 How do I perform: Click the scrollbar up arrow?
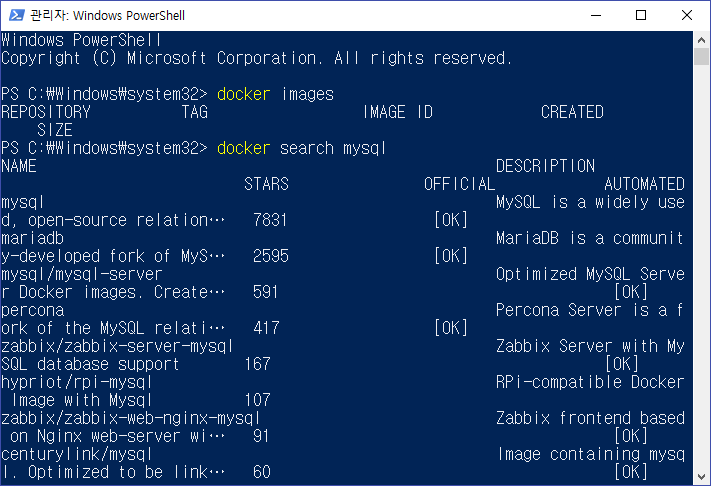[x=701, y=40]
